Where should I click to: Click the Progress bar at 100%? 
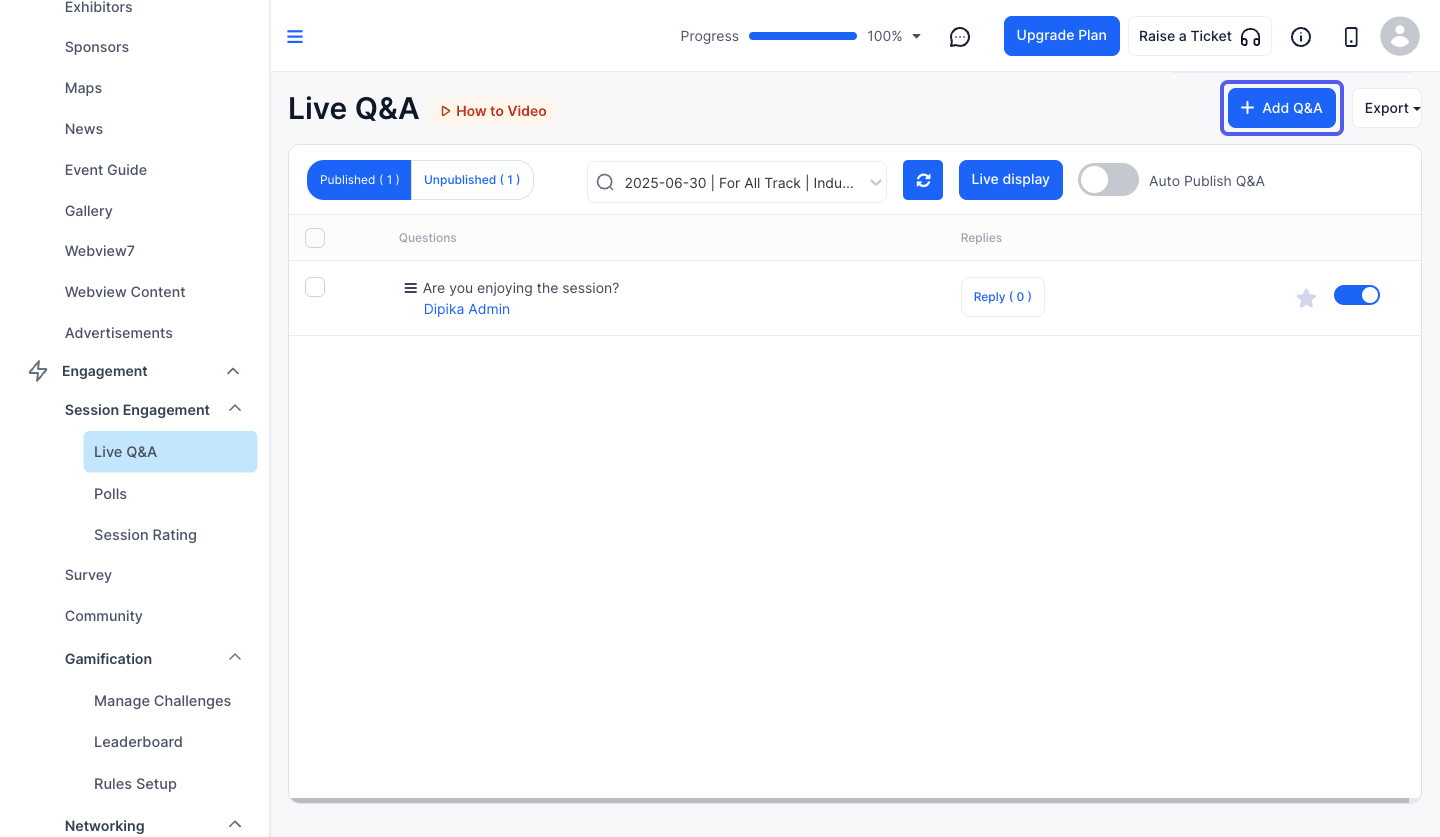point(803,36)
